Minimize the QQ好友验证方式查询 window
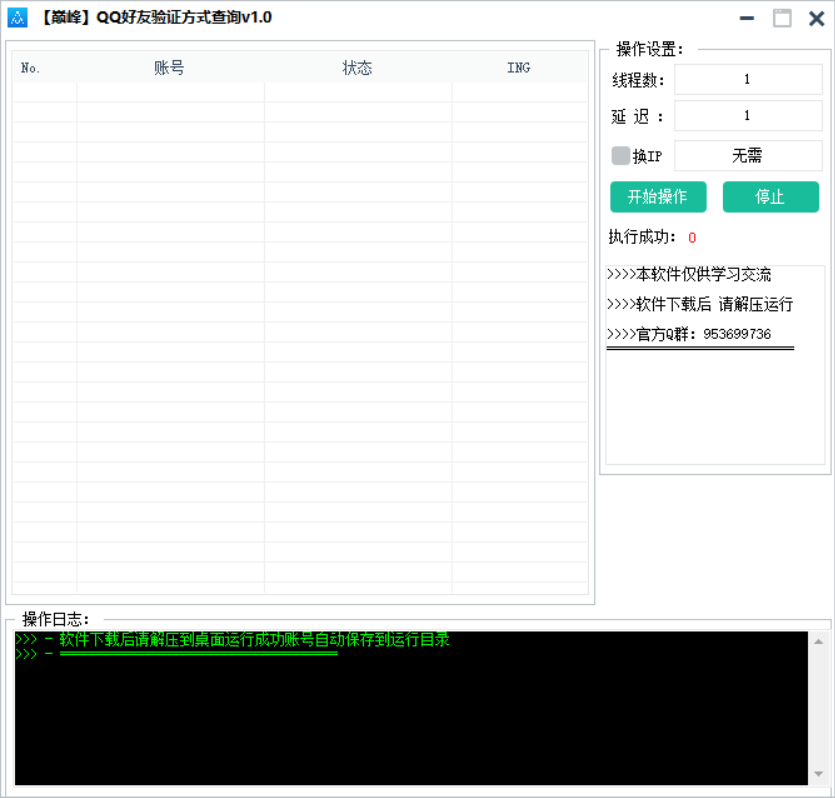The image size is (835, 798). [745, 18]
